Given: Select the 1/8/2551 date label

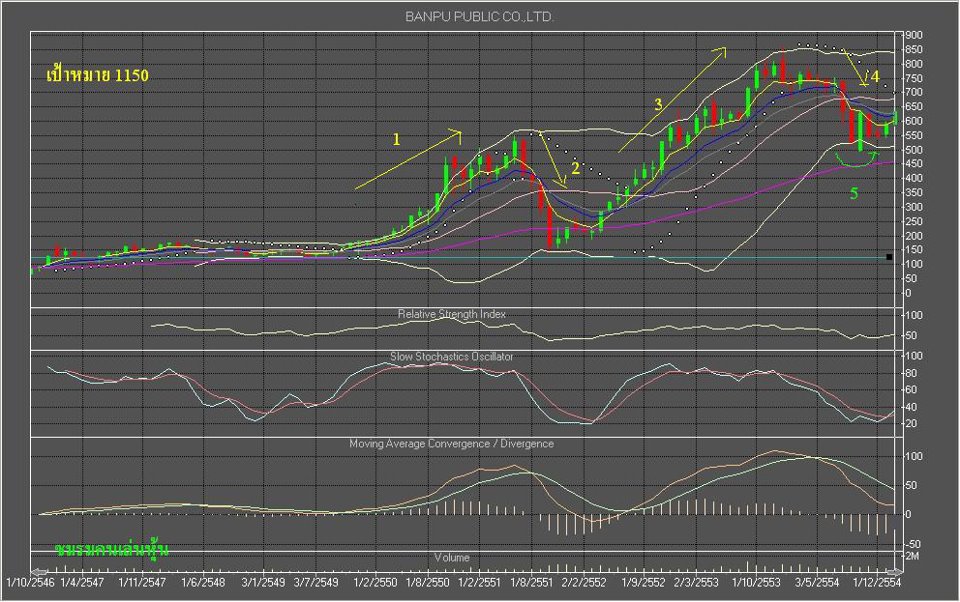Looking at the screenshot, I should [531, 582].
